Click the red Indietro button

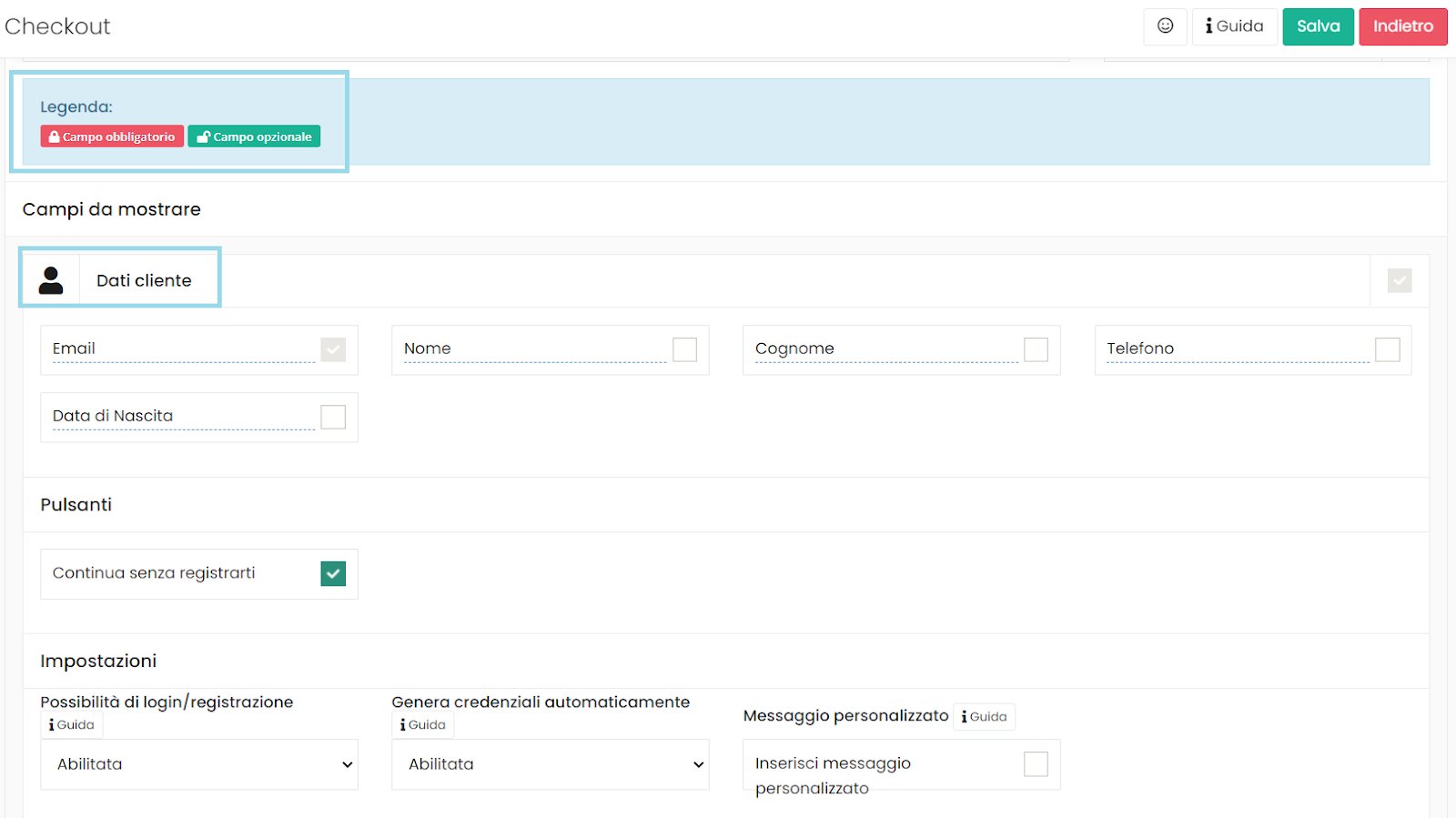[1402, 26]
